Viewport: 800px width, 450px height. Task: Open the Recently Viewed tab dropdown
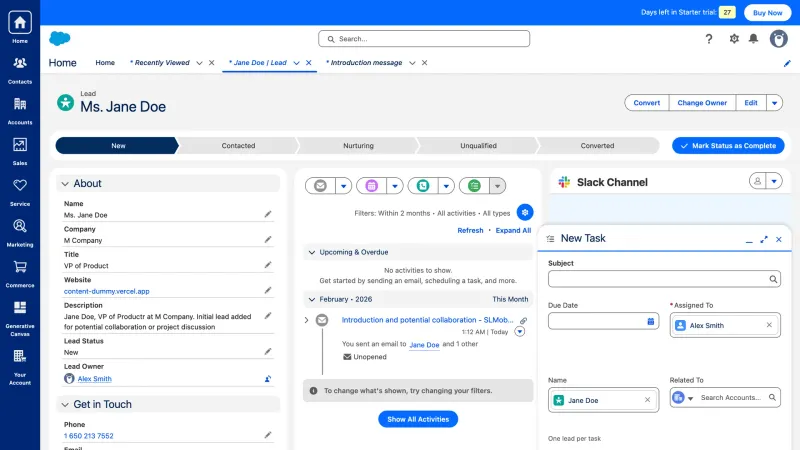pos(199,63)
